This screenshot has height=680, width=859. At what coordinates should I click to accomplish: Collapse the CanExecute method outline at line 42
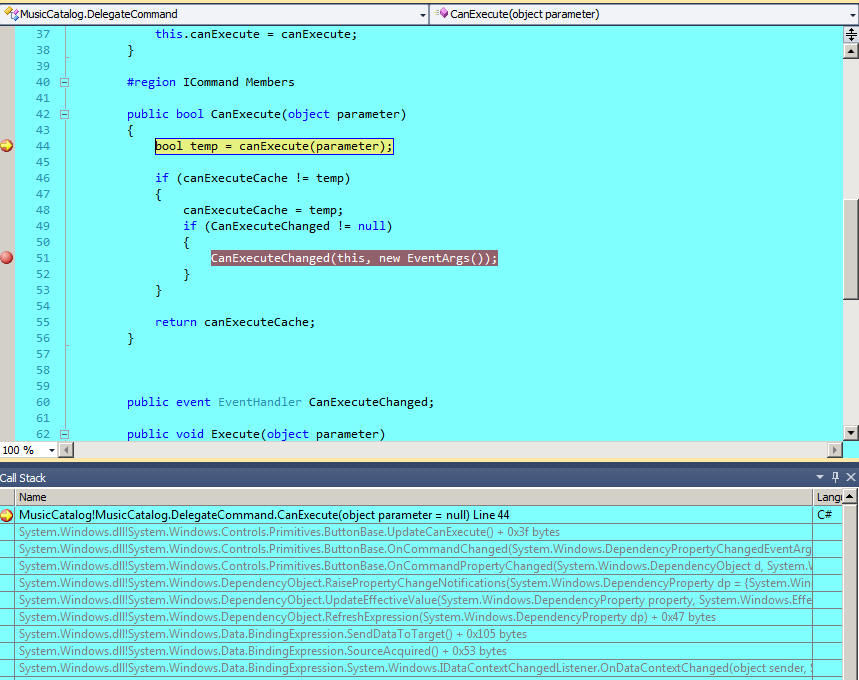pyautogui.click(x=64, y=114)
